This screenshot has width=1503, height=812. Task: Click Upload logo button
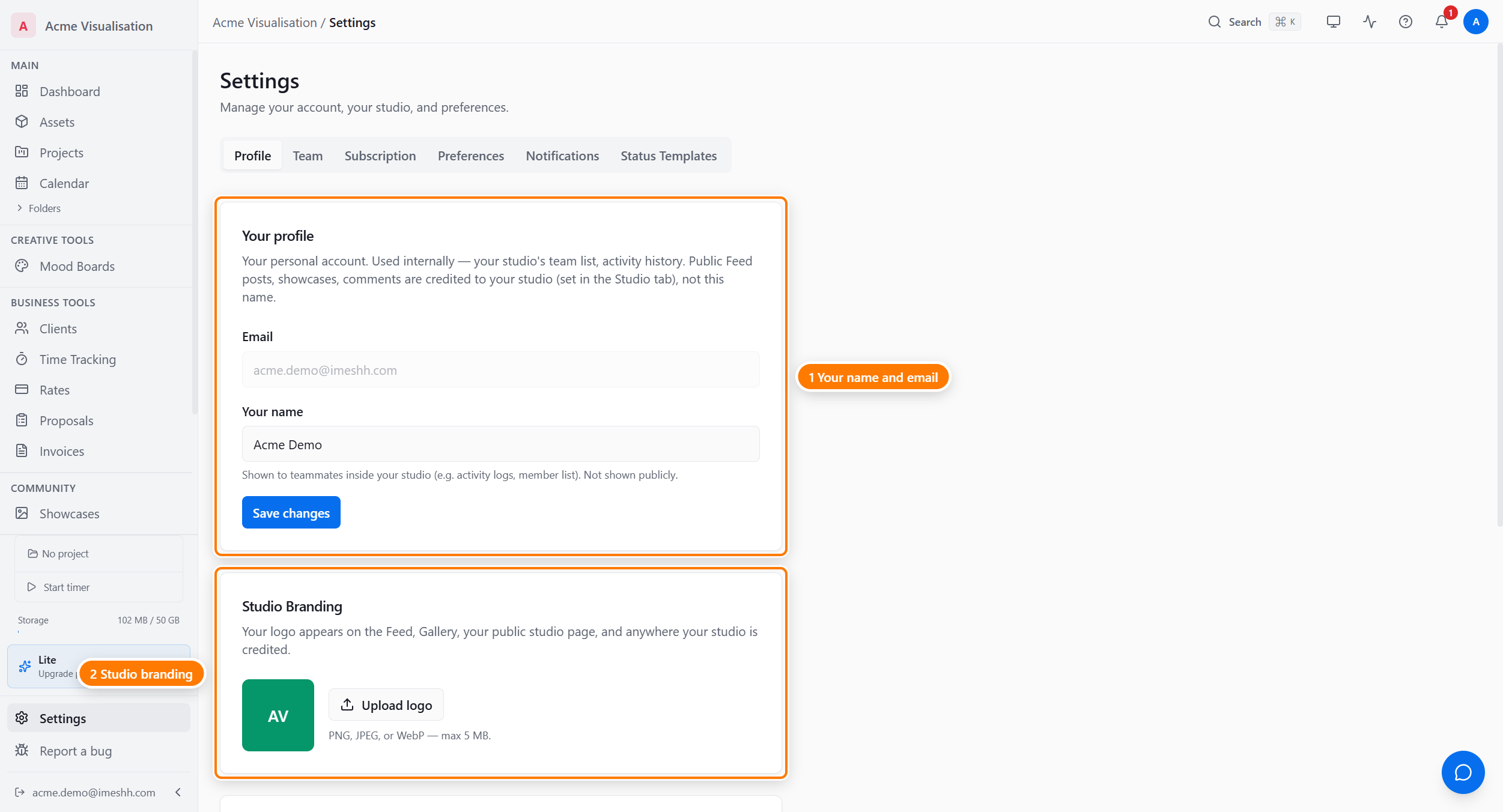click(x=386, y=705)
